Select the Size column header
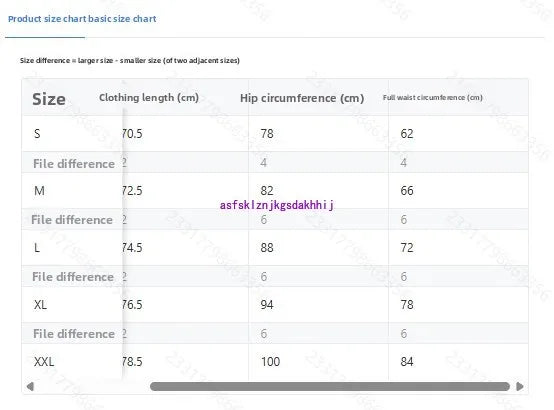554x410 pixels. (49, 99)
